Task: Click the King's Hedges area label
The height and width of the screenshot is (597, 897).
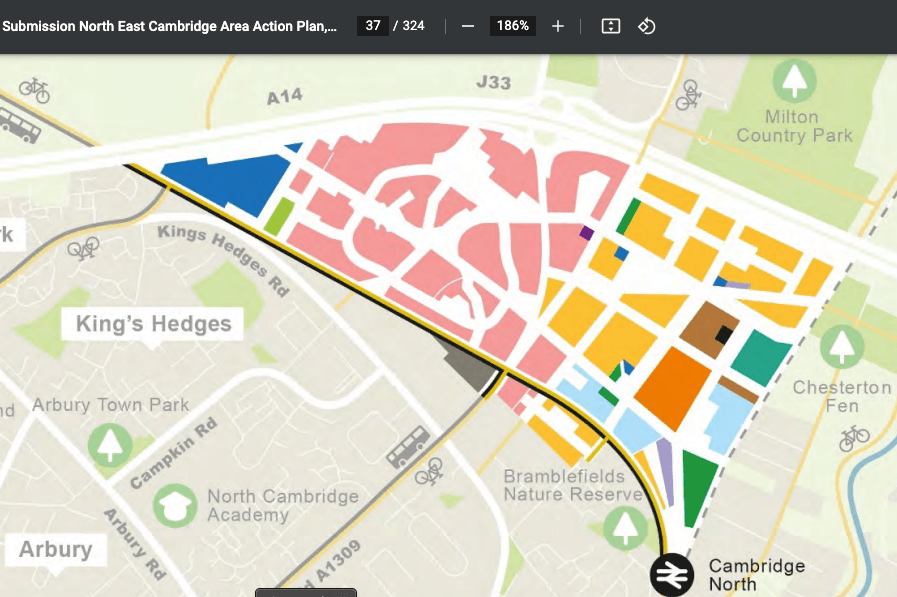Action: click(x=153, y=324)
